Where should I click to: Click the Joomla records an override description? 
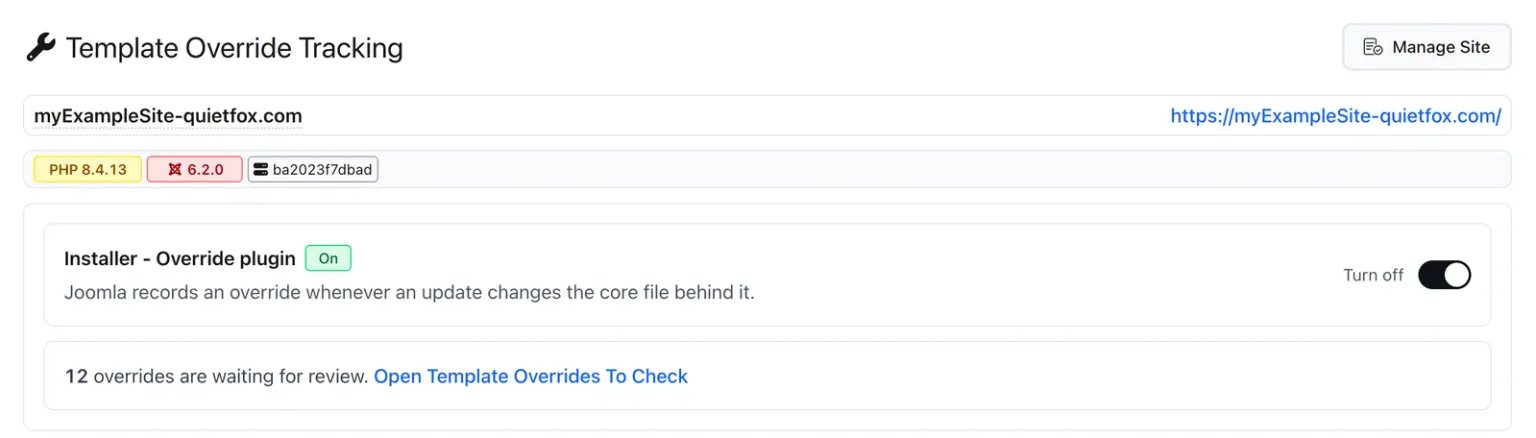(x=409, y=294)
